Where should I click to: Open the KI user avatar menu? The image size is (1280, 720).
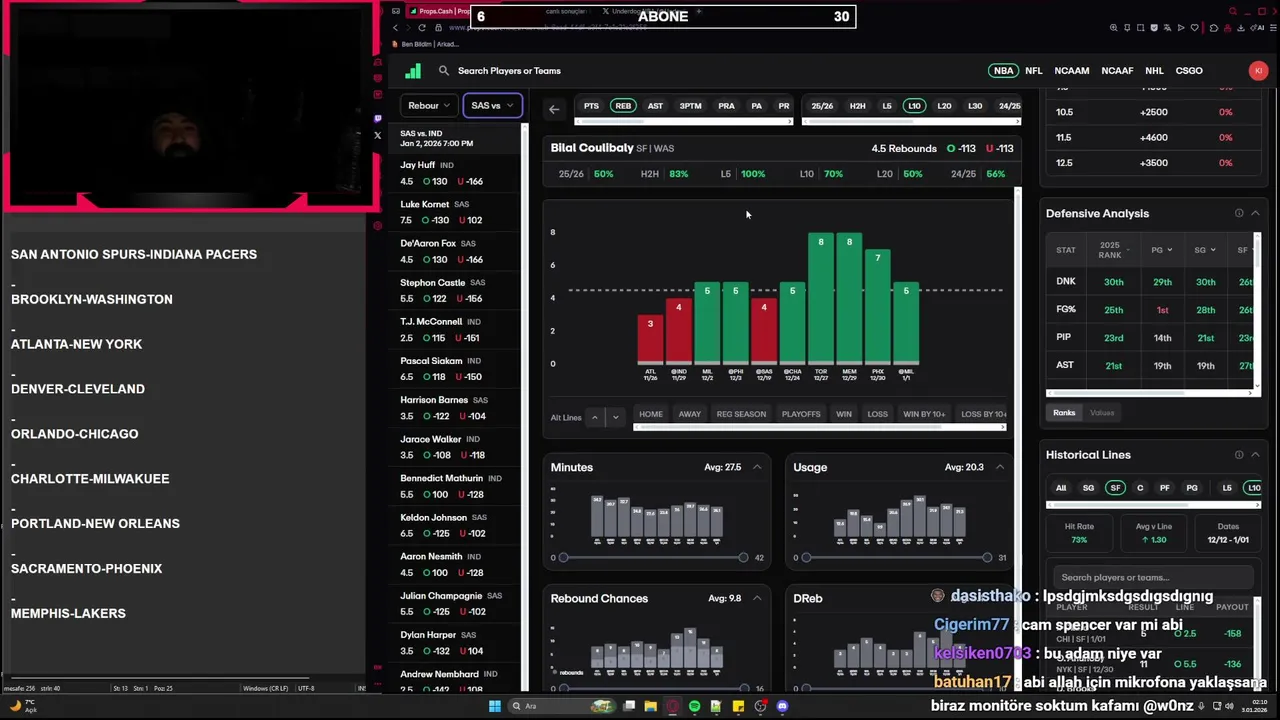[x=1258, y=70]
